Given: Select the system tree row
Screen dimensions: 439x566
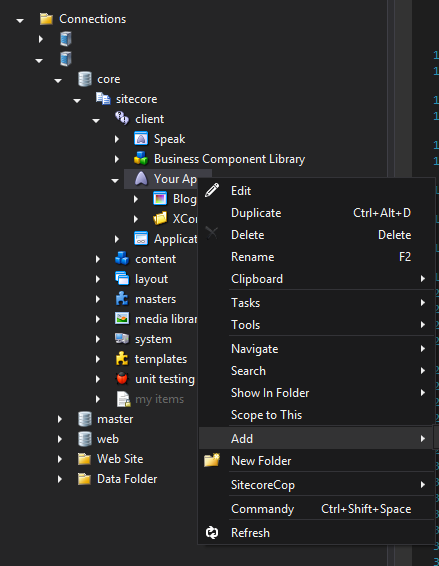Looking at the screenshot, I should pos(153,339).
